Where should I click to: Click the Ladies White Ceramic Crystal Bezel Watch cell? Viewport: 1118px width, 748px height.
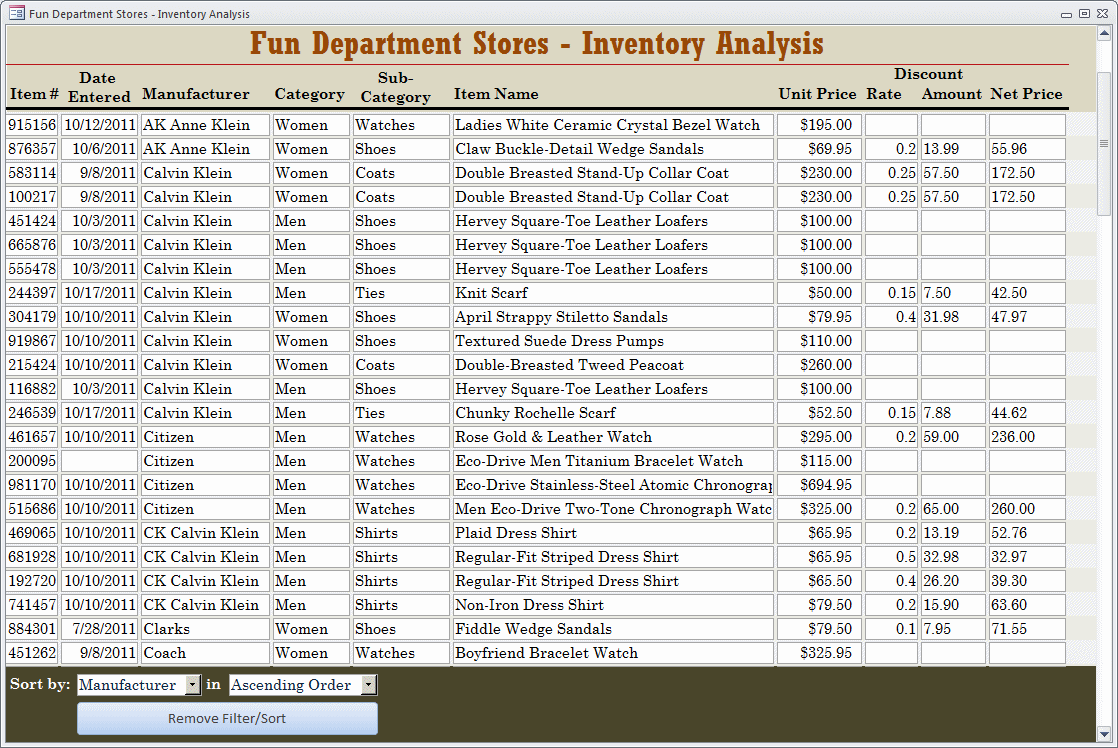pos(613,125)
